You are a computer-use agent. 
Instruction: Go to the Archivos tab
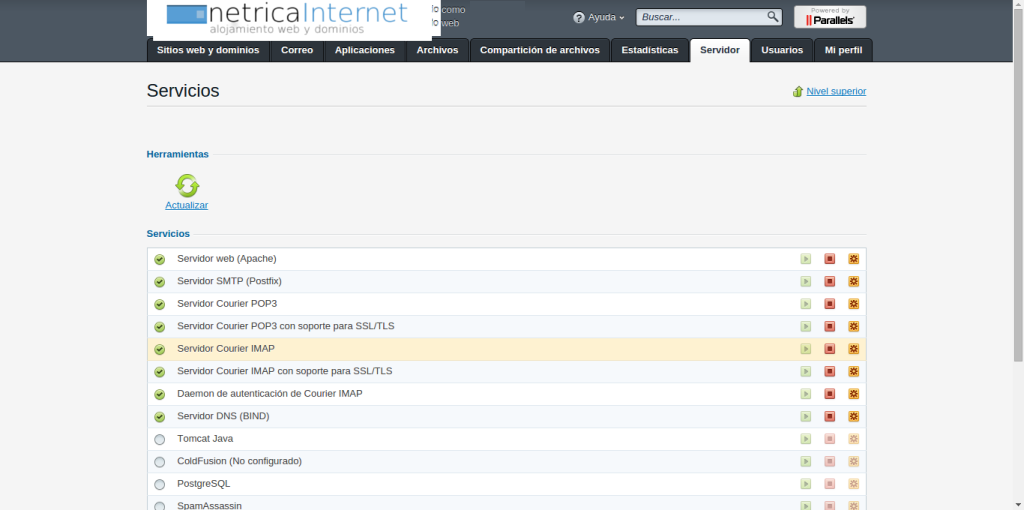438,50
